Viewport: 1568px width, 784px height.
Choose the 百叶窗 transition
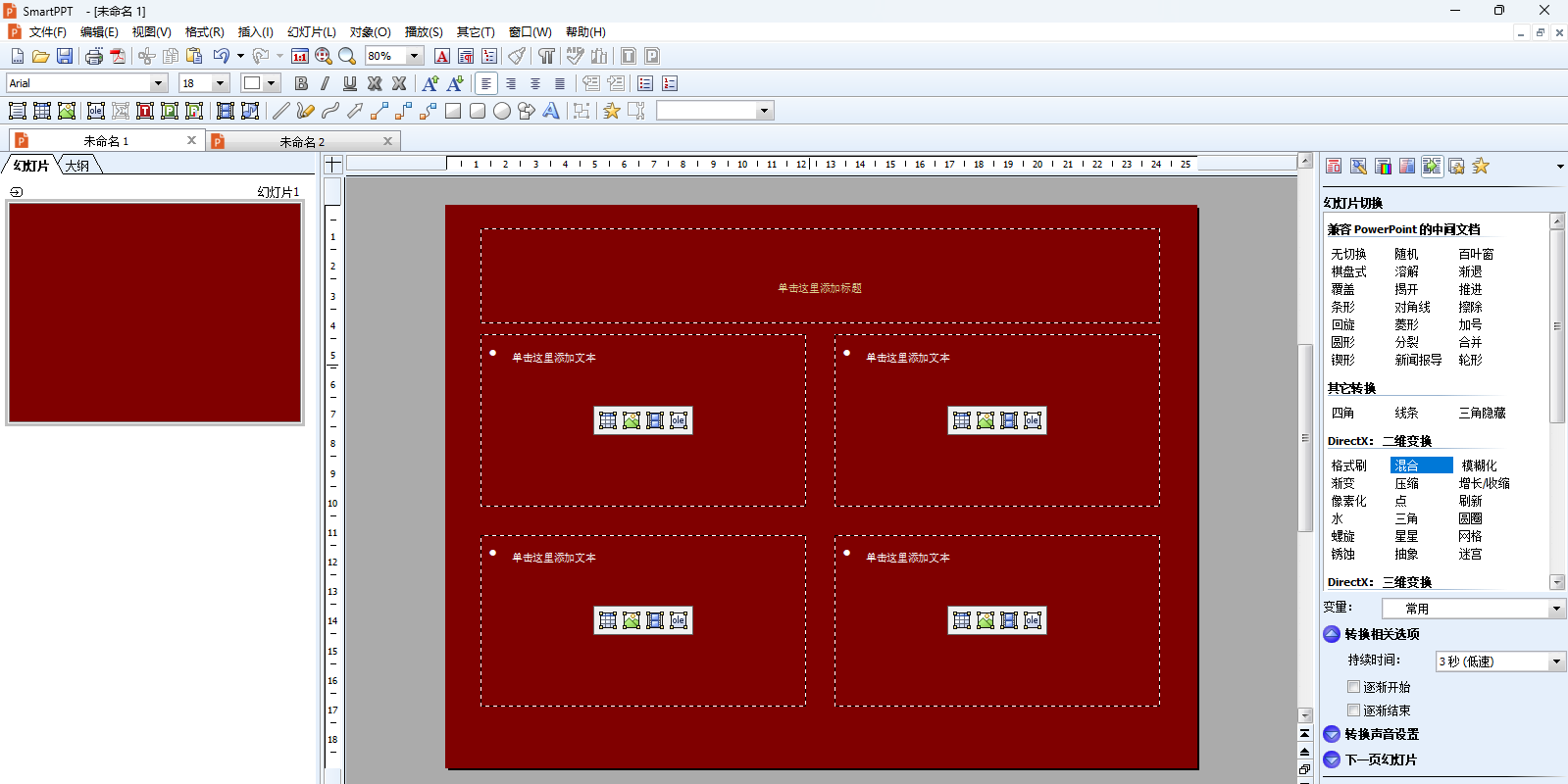click(x=1476, y=254)
